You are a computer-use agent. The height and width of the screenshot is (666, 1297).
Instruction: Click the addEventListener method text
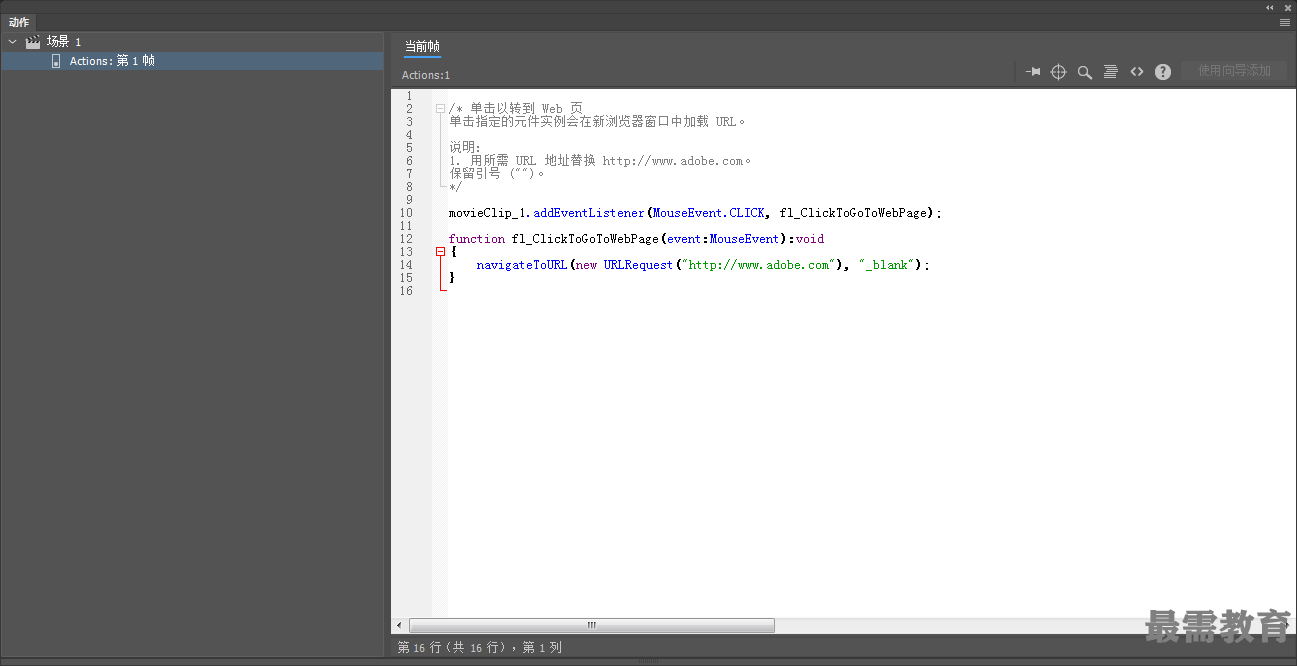(589, 213)
